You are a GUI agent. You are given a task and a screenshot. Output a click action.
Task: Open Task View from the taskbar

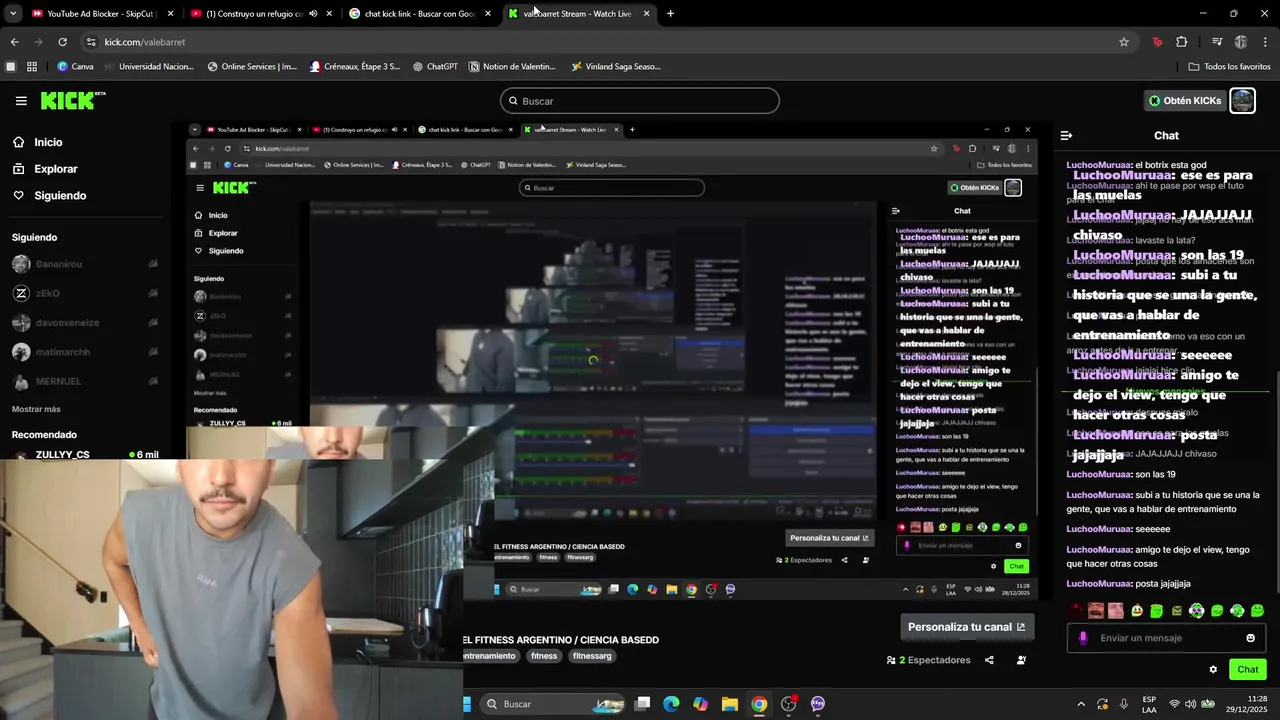(x=643, y=704)
